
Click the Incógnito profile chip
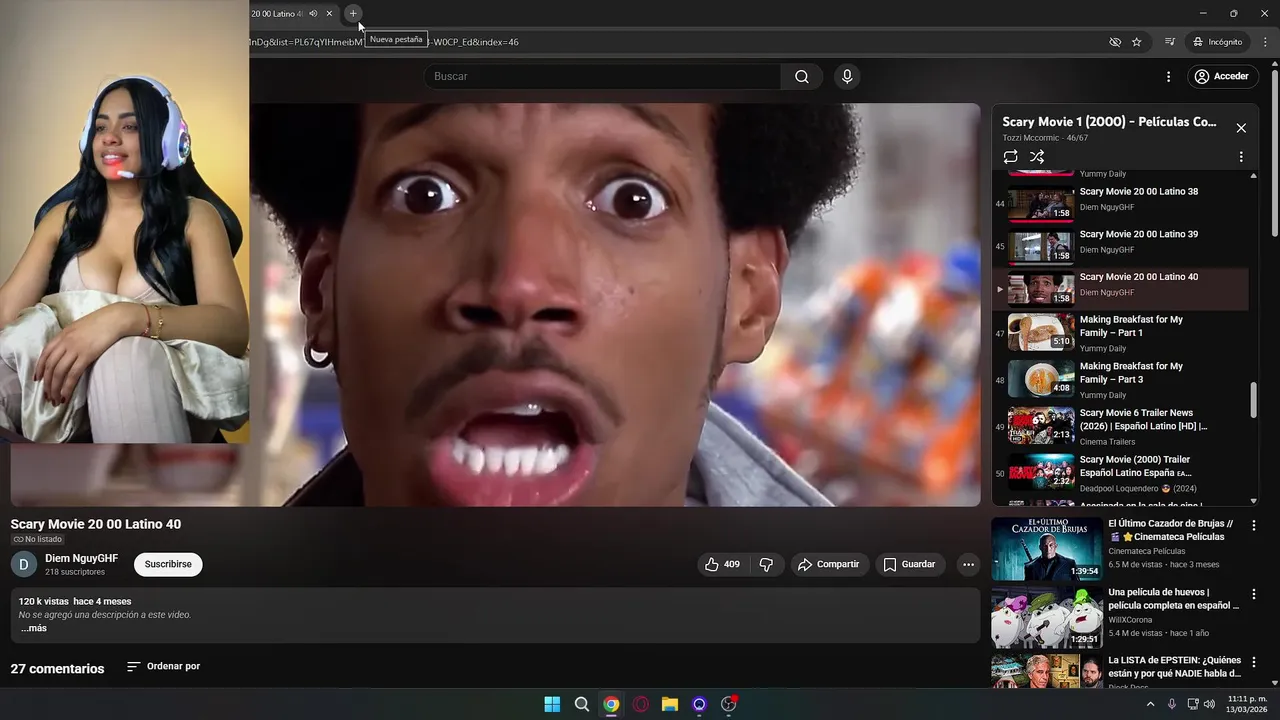pyautogui.click(x=1217, y=42)
